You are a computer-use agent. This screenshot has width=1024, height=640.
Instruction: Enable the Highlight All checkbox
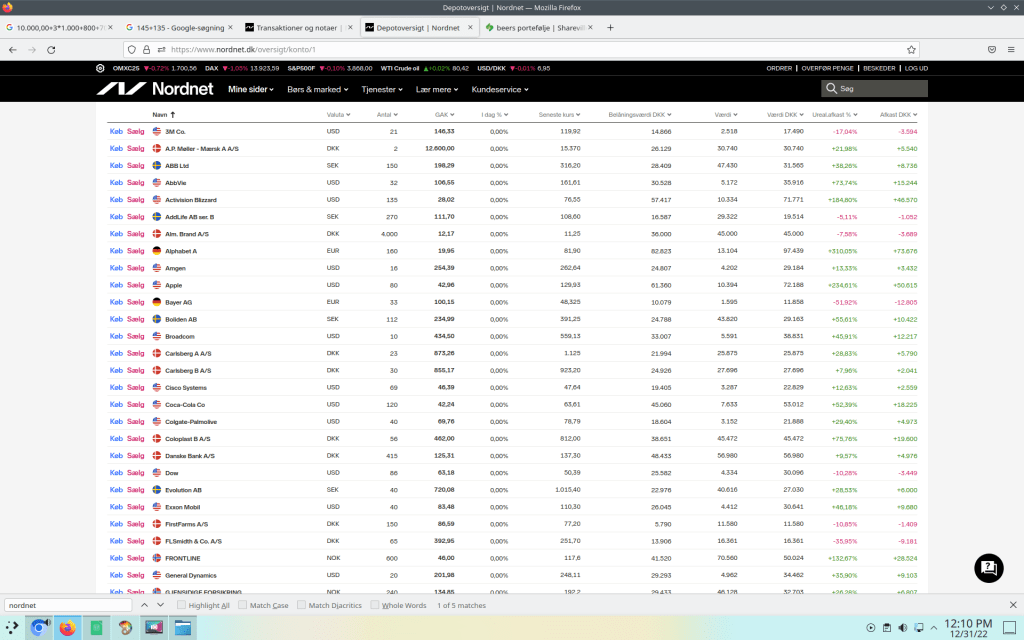point(181,605)
